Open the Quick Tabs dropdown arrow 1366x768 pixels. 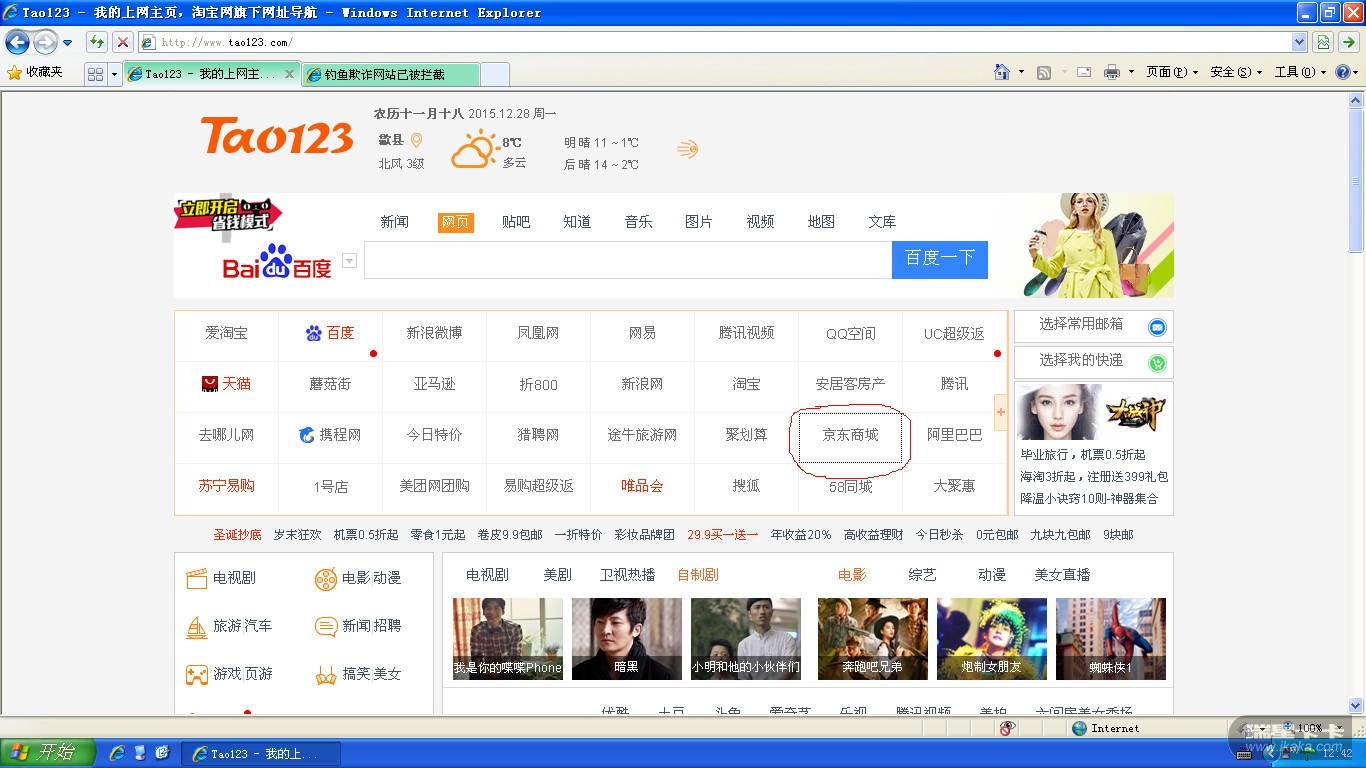(x=114, y=74)
